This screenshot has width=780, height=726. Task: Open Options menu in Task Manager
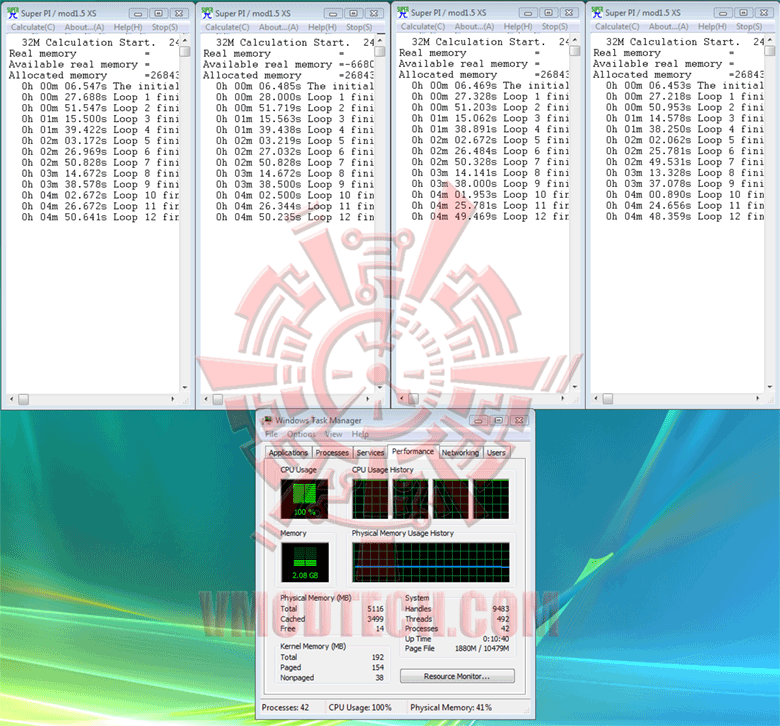point(301,434)
